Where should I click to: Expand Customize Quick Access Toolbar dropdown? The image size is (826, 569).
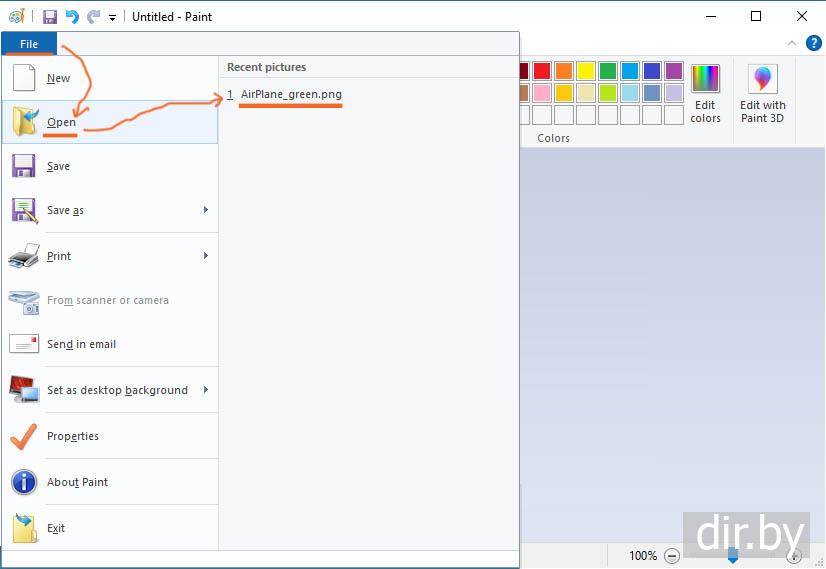112,18
